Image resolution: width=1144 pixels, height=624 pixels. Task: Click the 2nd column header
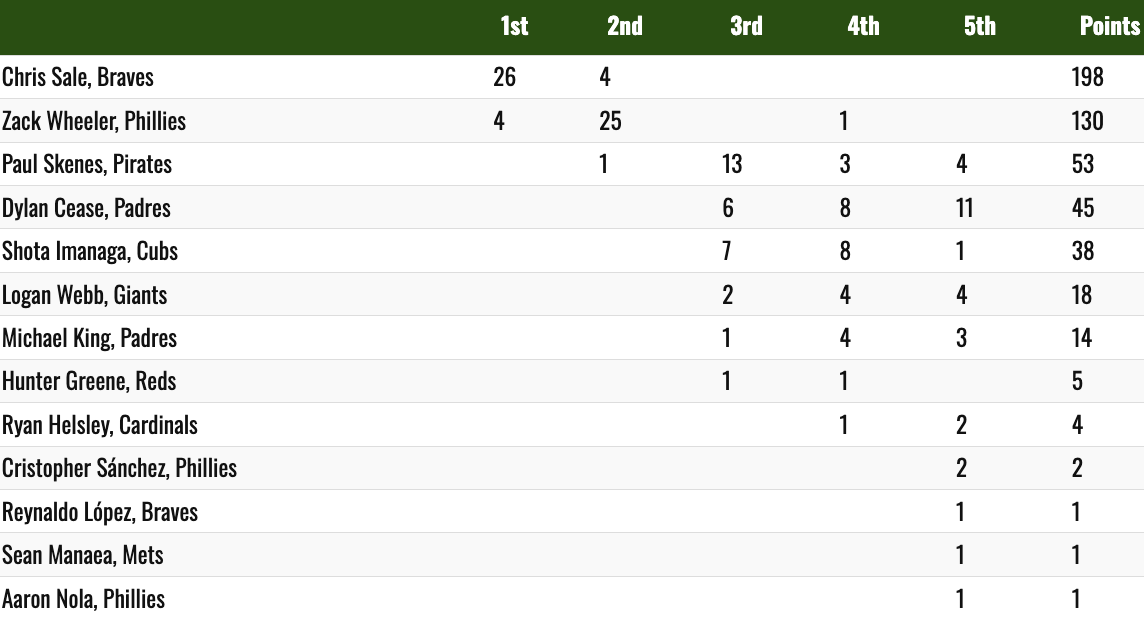coord(625,26)
